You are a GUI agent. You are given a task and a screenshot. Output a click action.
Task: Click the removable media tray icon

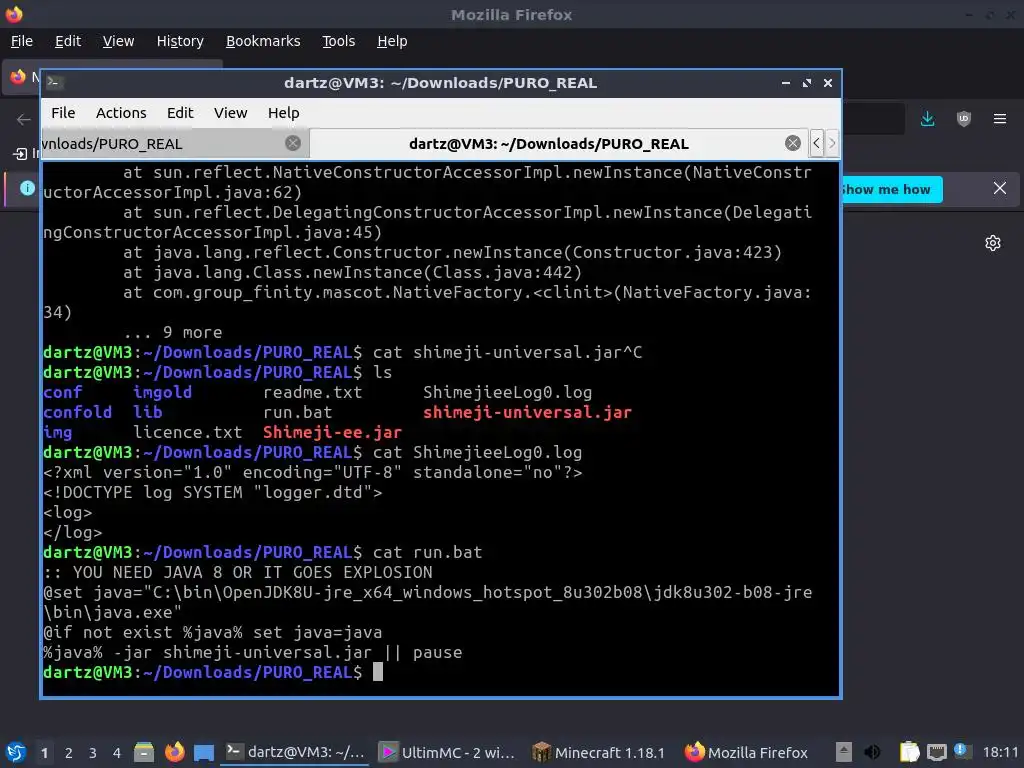click(843, 752)
